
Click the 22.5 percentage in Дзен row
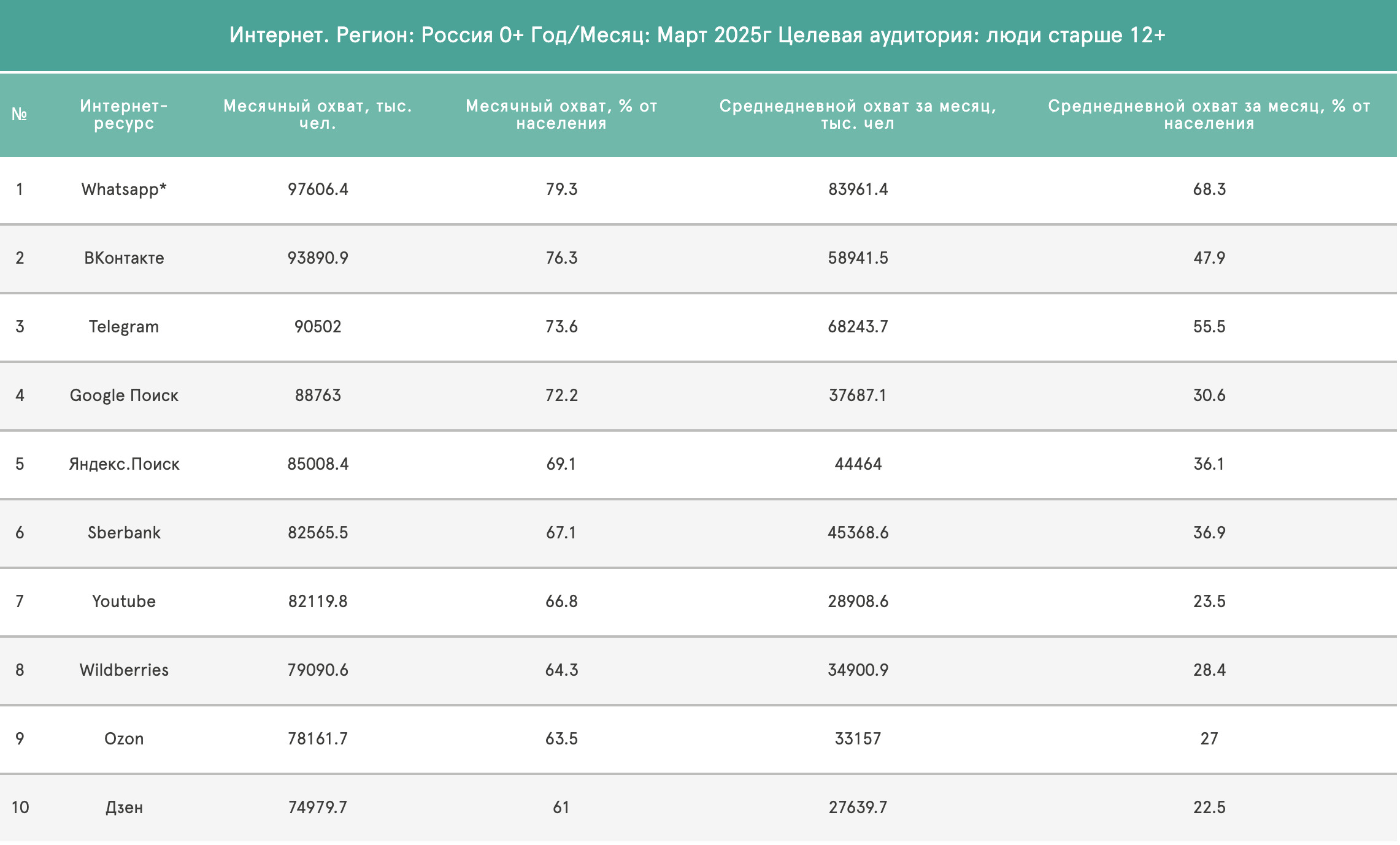(1209, 808)
